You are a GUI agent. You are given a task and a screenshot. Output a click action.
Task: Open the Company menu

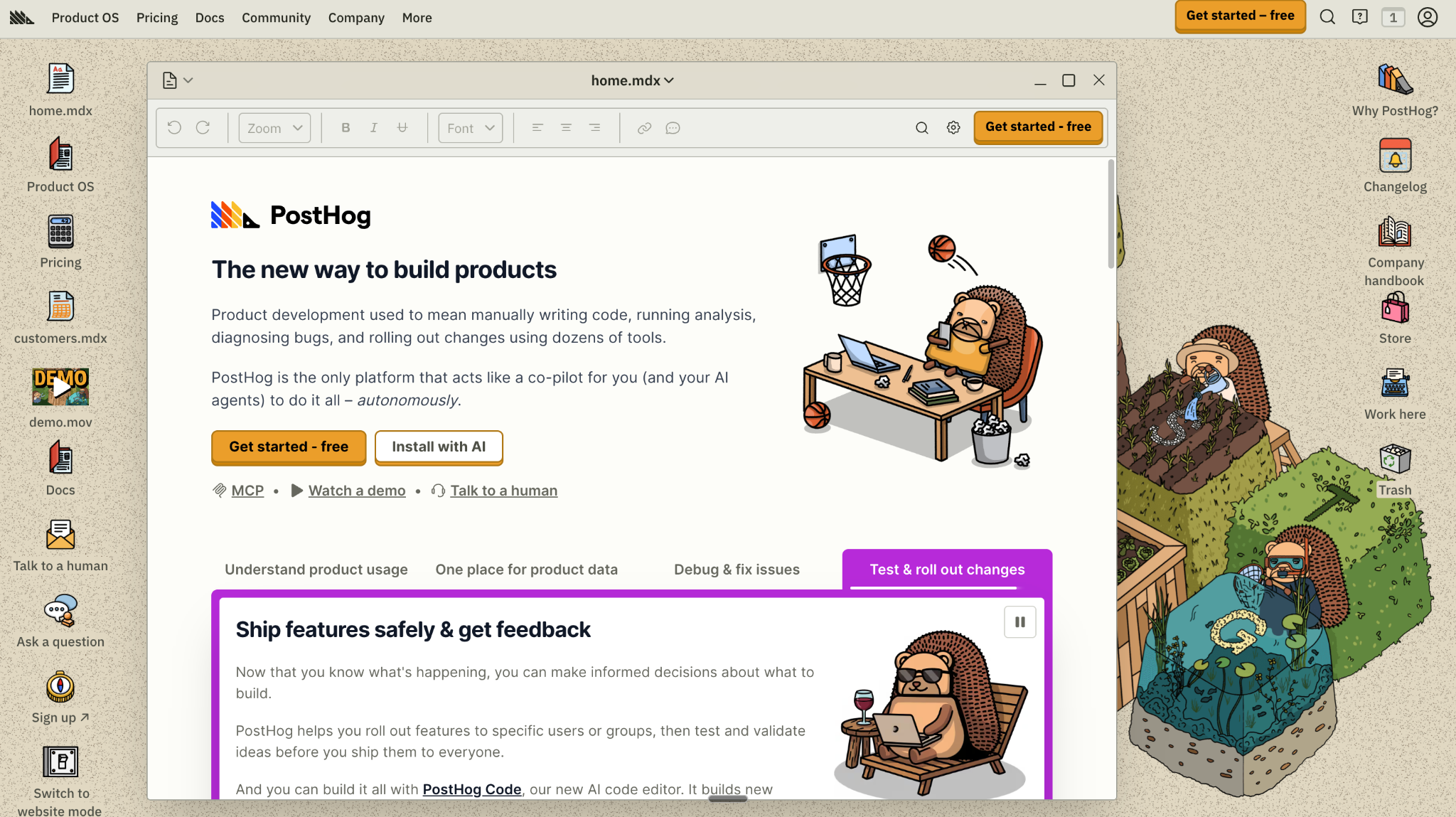point(356,18)
